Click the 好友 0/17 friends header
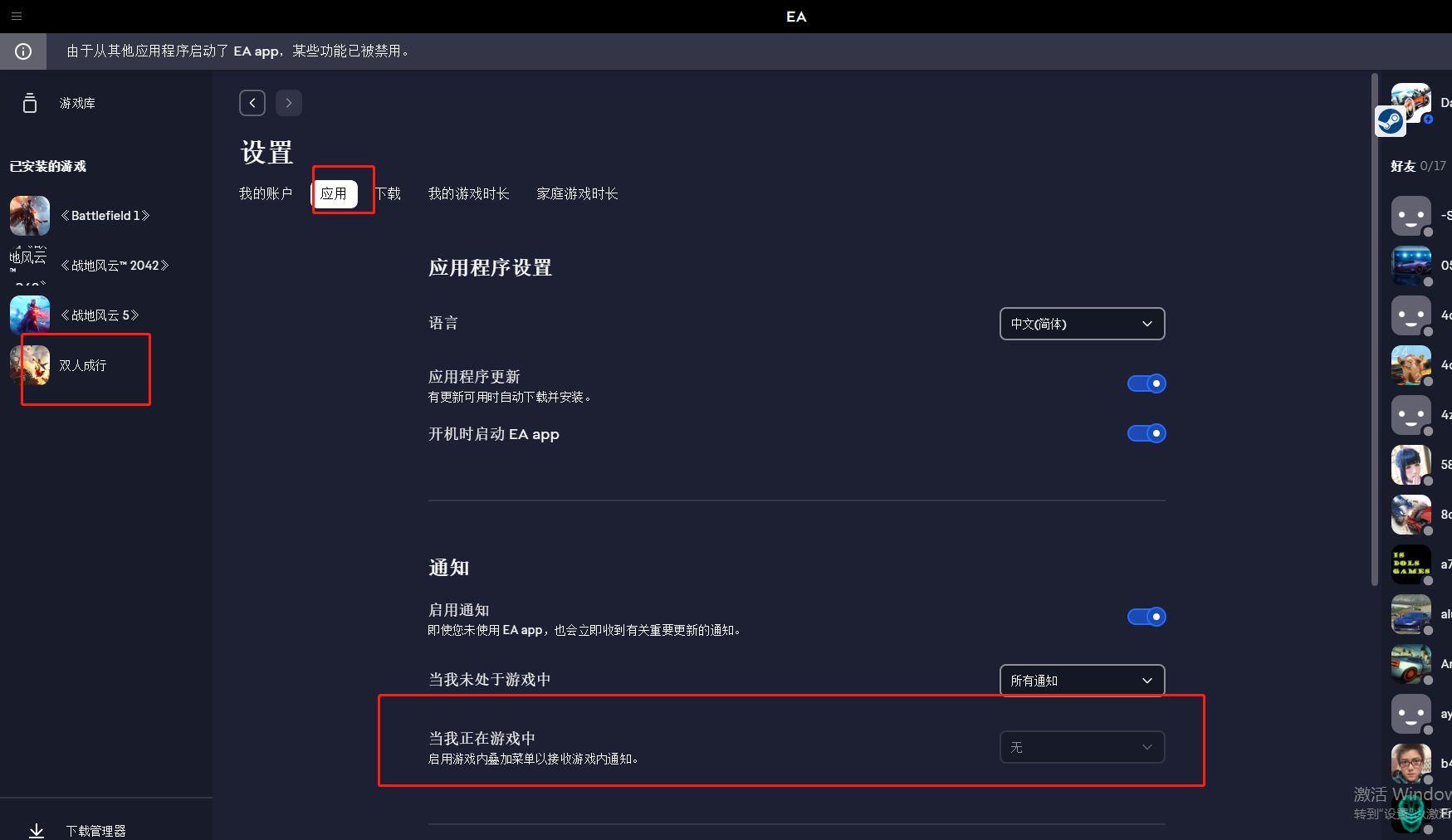 pos(1418,166)
